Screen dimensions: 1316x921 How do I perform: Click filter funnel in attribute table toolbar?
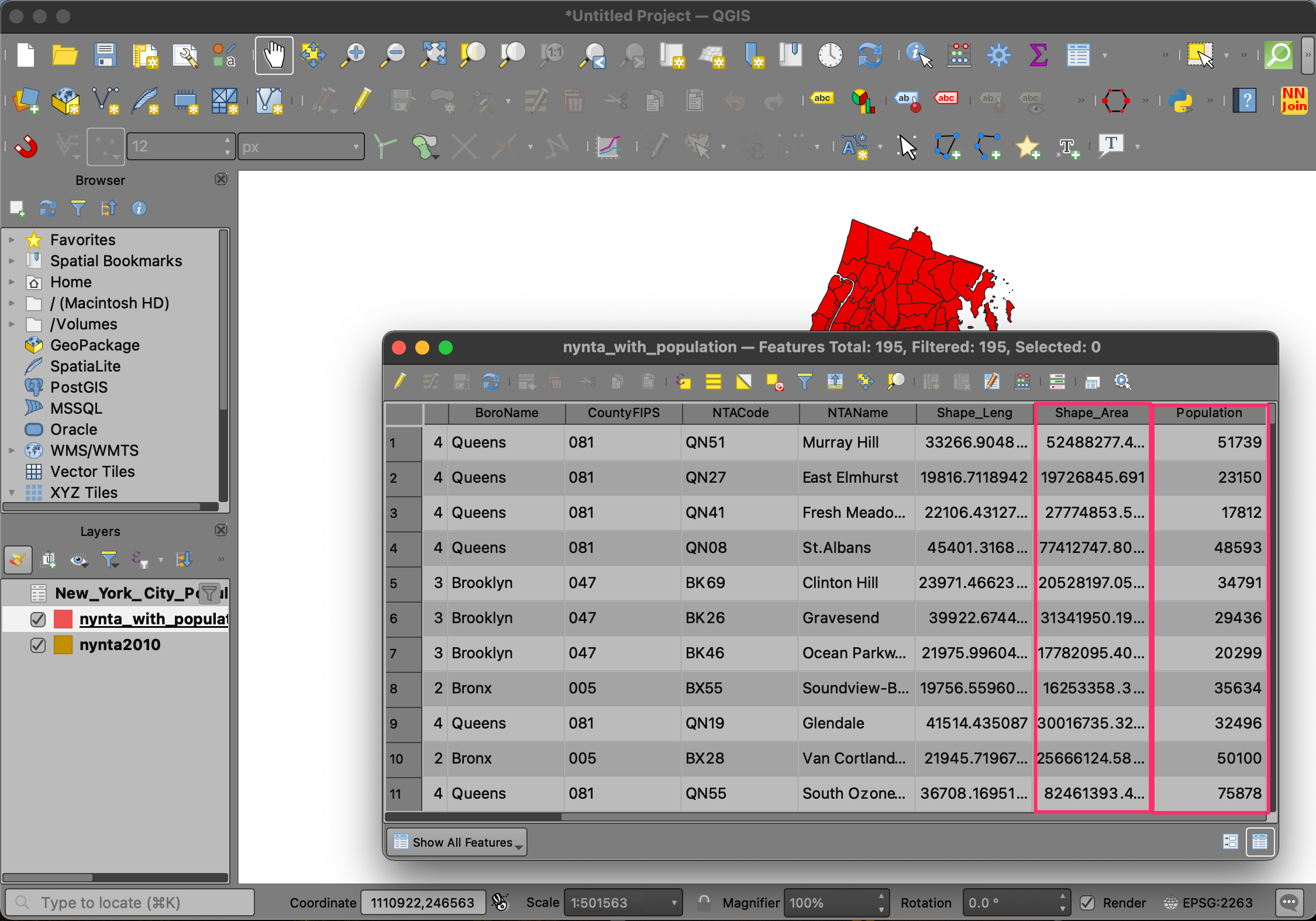(804, 382)
